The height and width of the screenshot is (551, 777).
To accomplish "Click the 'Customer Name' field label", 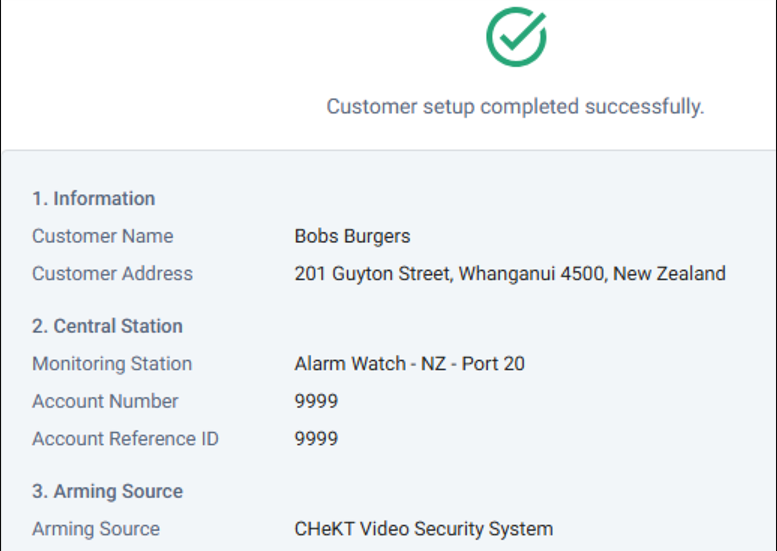I will (x=102, y=236).
